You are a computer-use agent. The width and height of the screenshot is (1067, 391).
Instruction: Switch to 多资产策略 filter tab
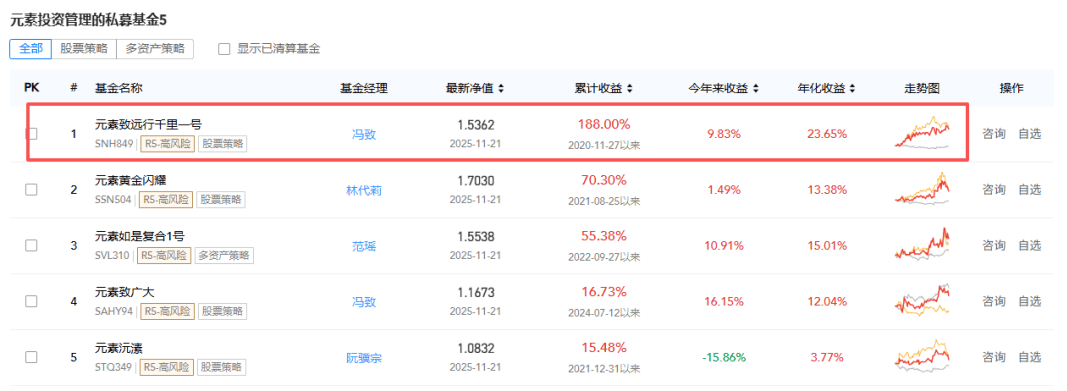(154, 49)
